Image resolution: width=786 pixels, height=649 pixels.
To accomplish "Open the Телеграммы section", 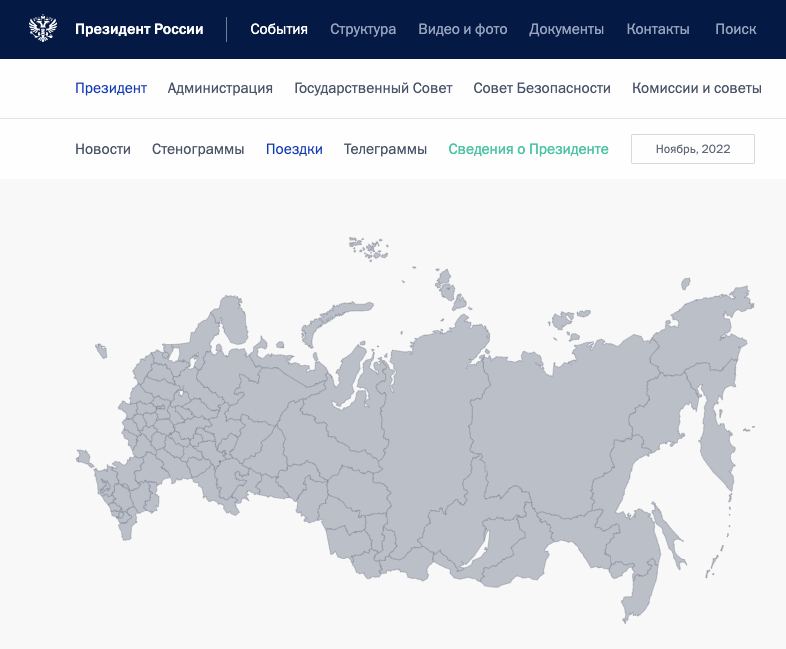I will coord(385,149).
